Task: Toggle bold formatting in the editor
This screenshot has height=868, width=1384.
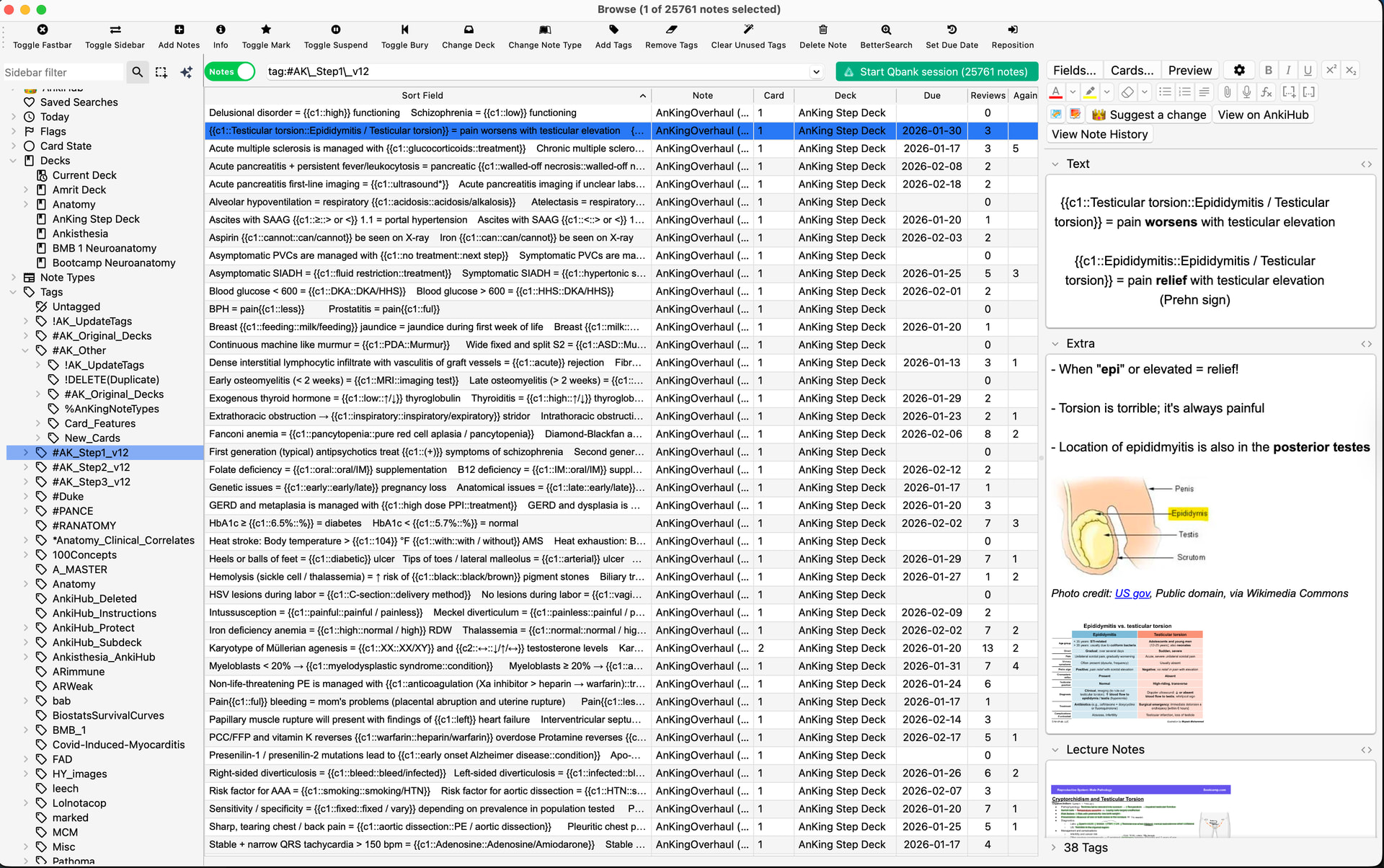Action: tap(1269, 70)
